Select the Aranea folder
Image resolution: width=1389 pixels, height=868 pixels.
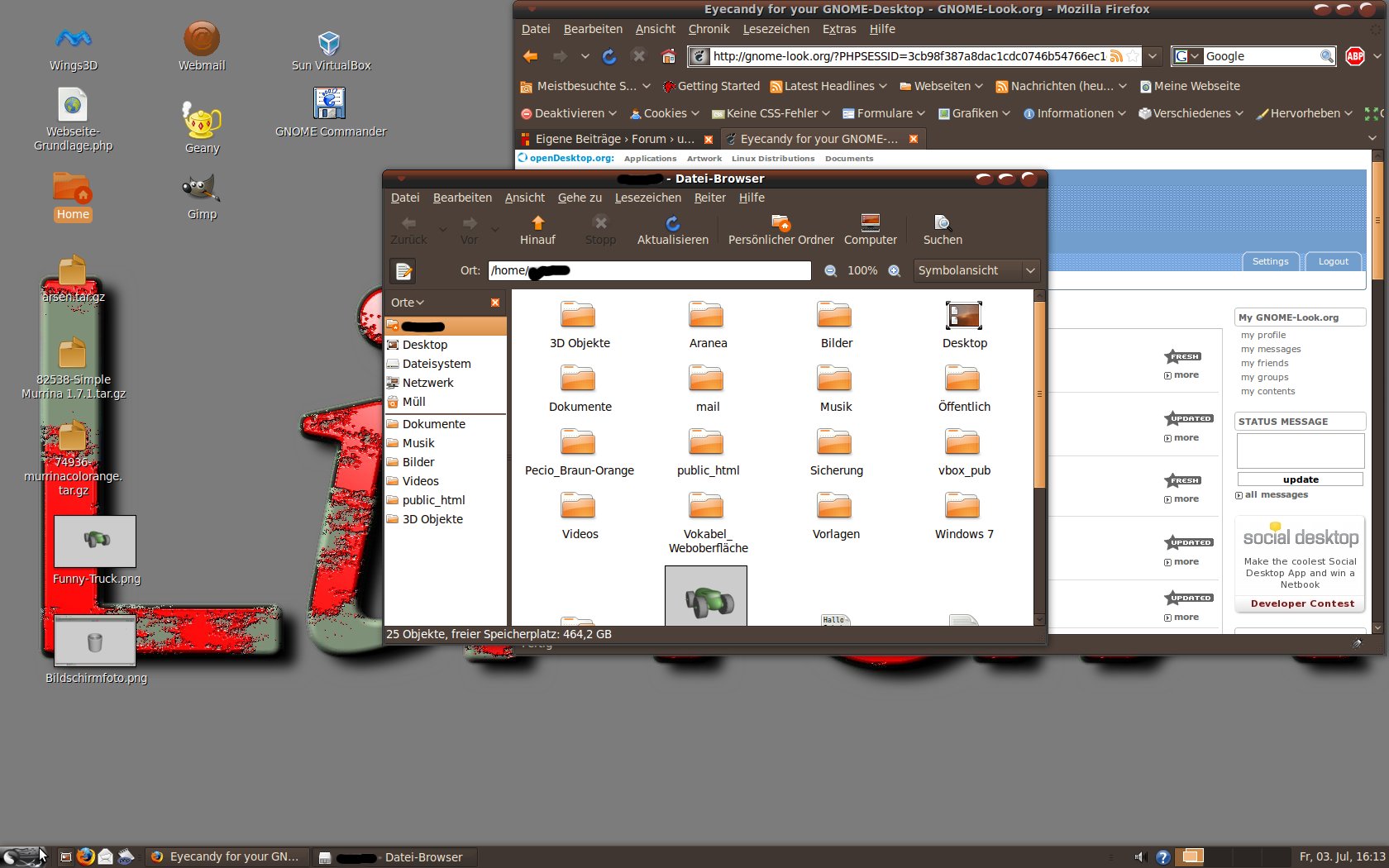coord(708,325)
